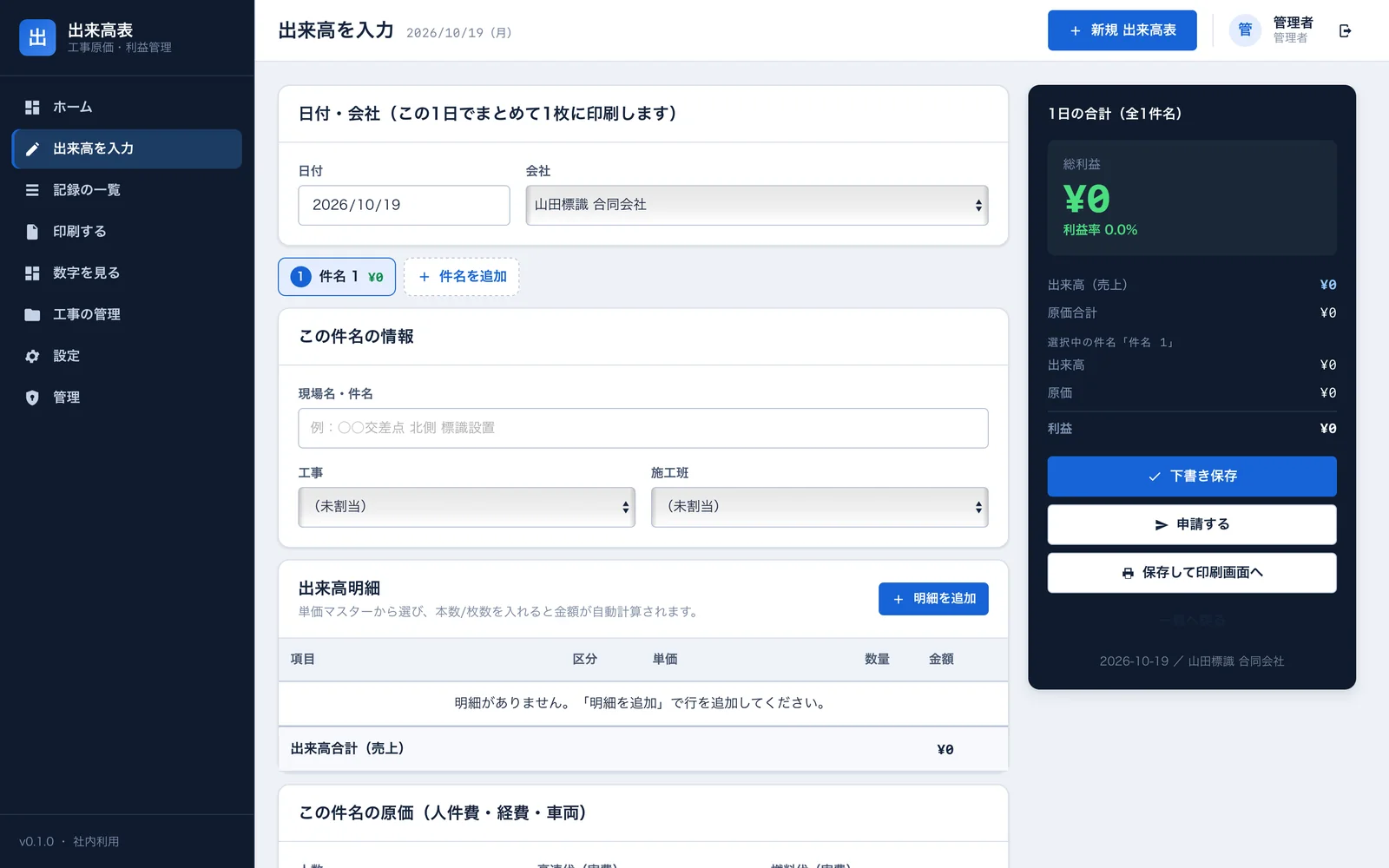1389x868 pixels.
Task: Click the 区分 column header
Action: coord(584,660)
